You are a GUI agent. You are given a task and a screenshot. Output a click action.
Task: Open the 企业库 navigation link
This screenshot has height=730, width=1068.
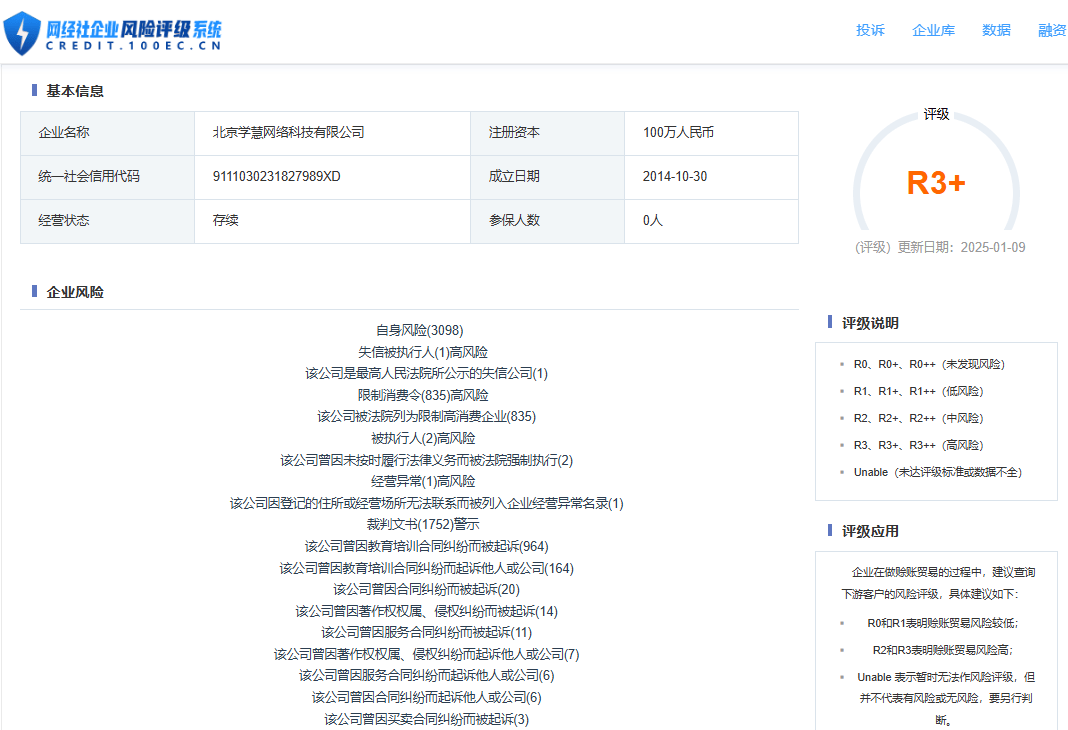(933, 30)
